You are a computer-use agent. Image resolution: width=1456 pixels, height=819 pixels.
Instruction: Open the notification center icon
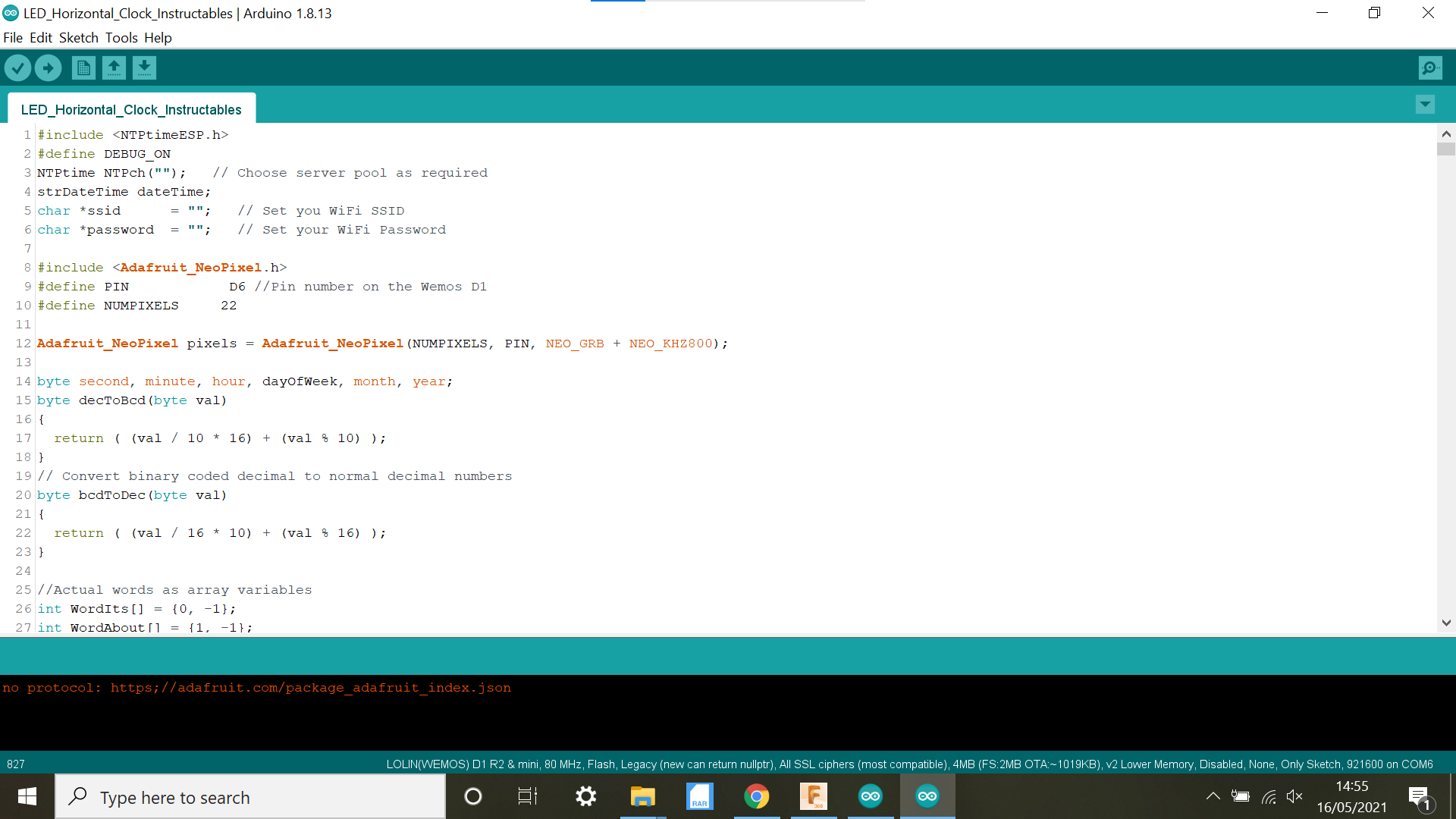(1419, 797)
